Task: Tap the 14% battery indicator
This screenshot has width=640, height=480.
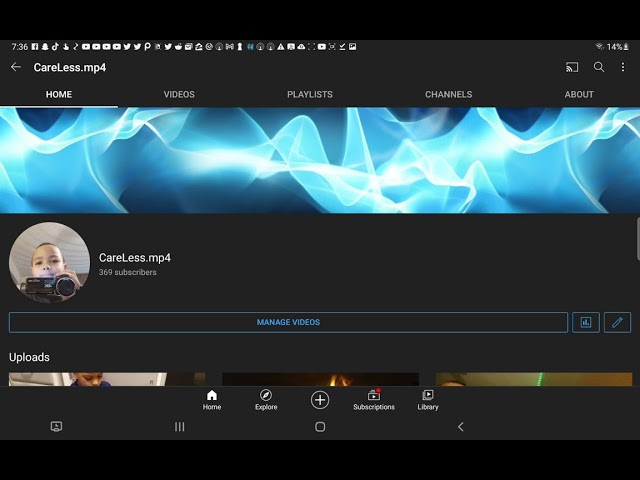Action: pyautogui.click(x=618, y=47)
